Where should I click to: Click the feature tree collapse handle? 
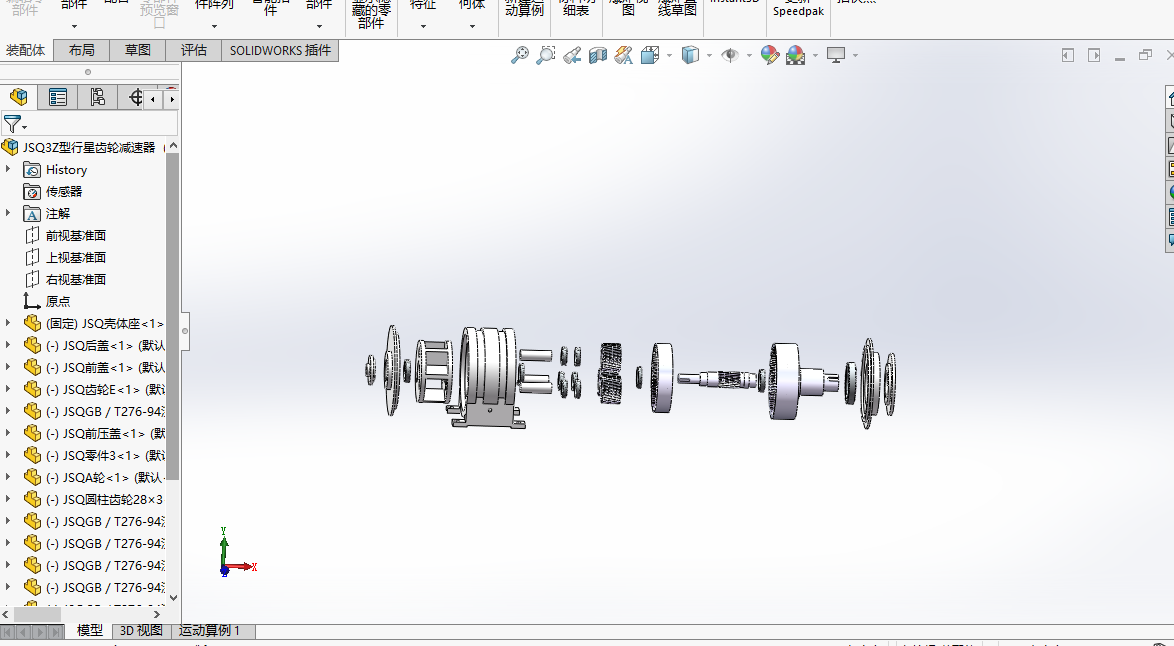tap(184, 331)
